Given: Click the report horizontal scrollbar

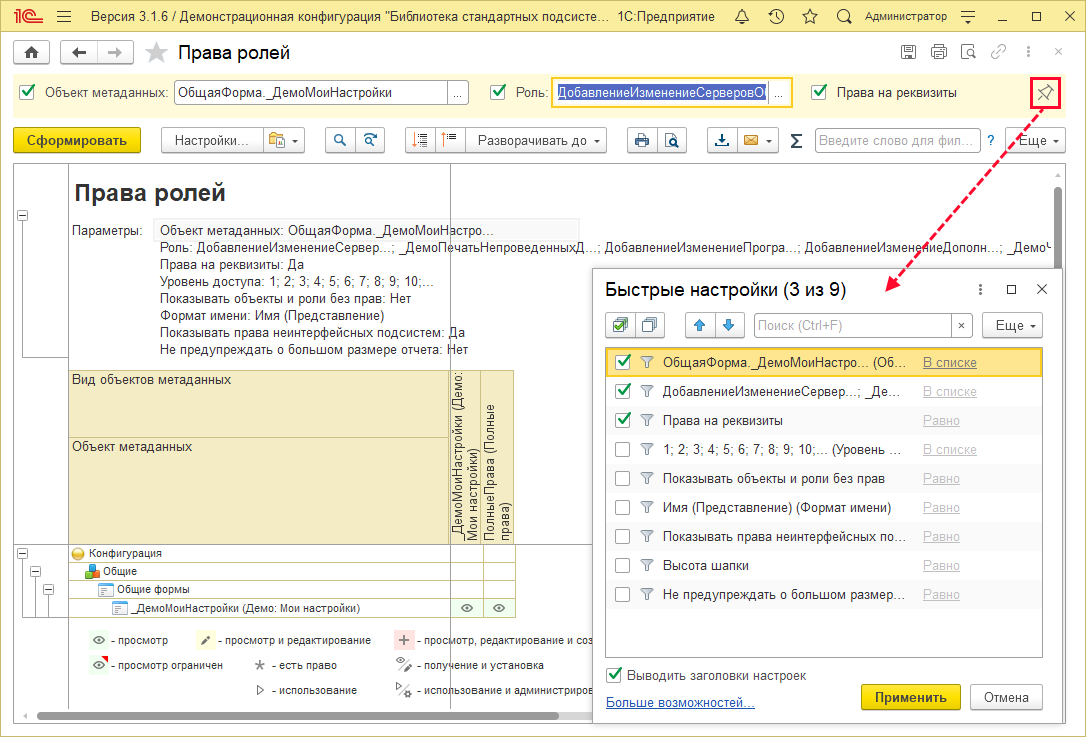Looking at the screenshot, I should coord(298,716).
